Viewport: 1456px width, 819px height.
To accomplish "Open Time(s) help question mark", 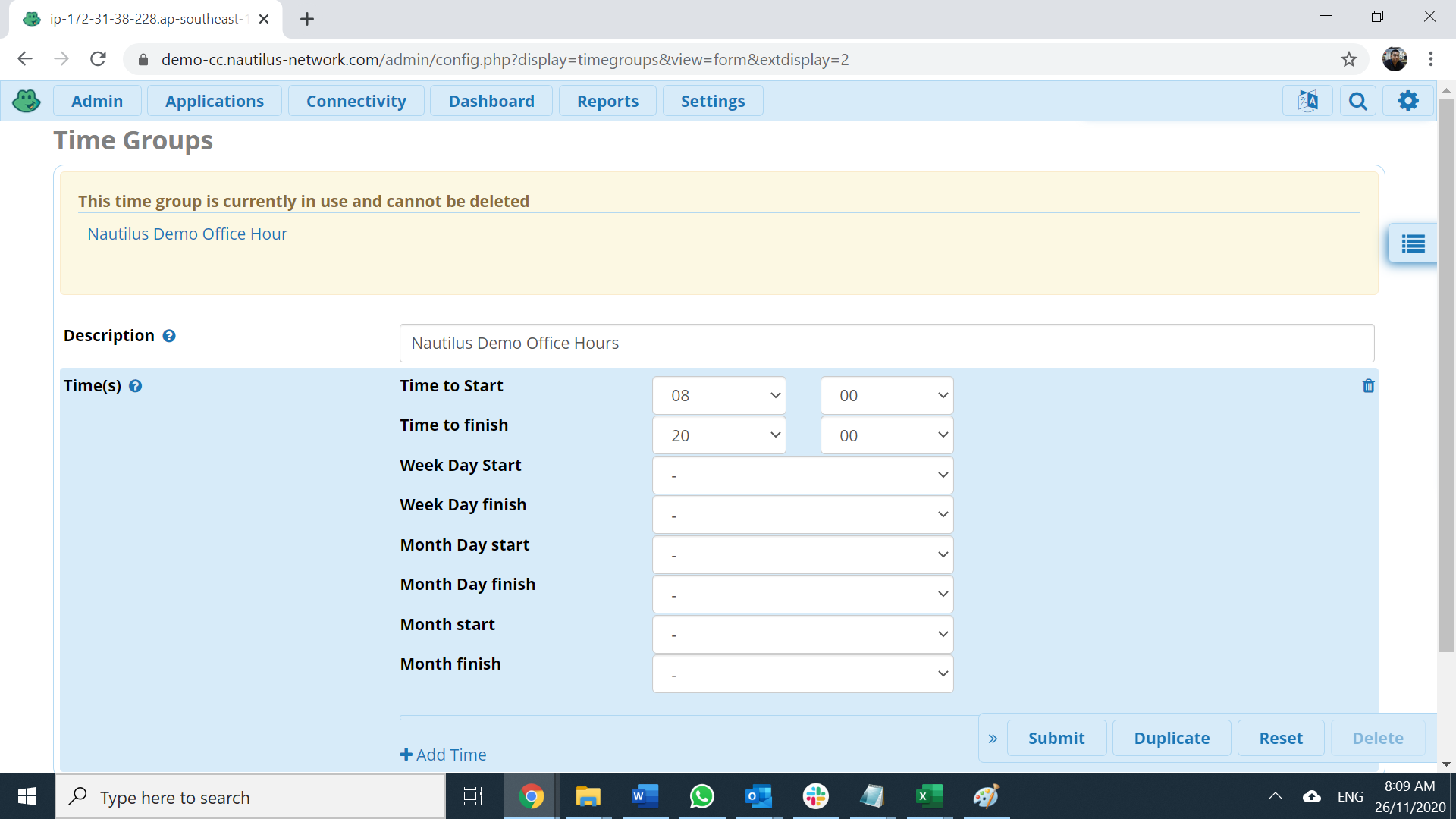I will pyautogui.click(x=135, y=386).
